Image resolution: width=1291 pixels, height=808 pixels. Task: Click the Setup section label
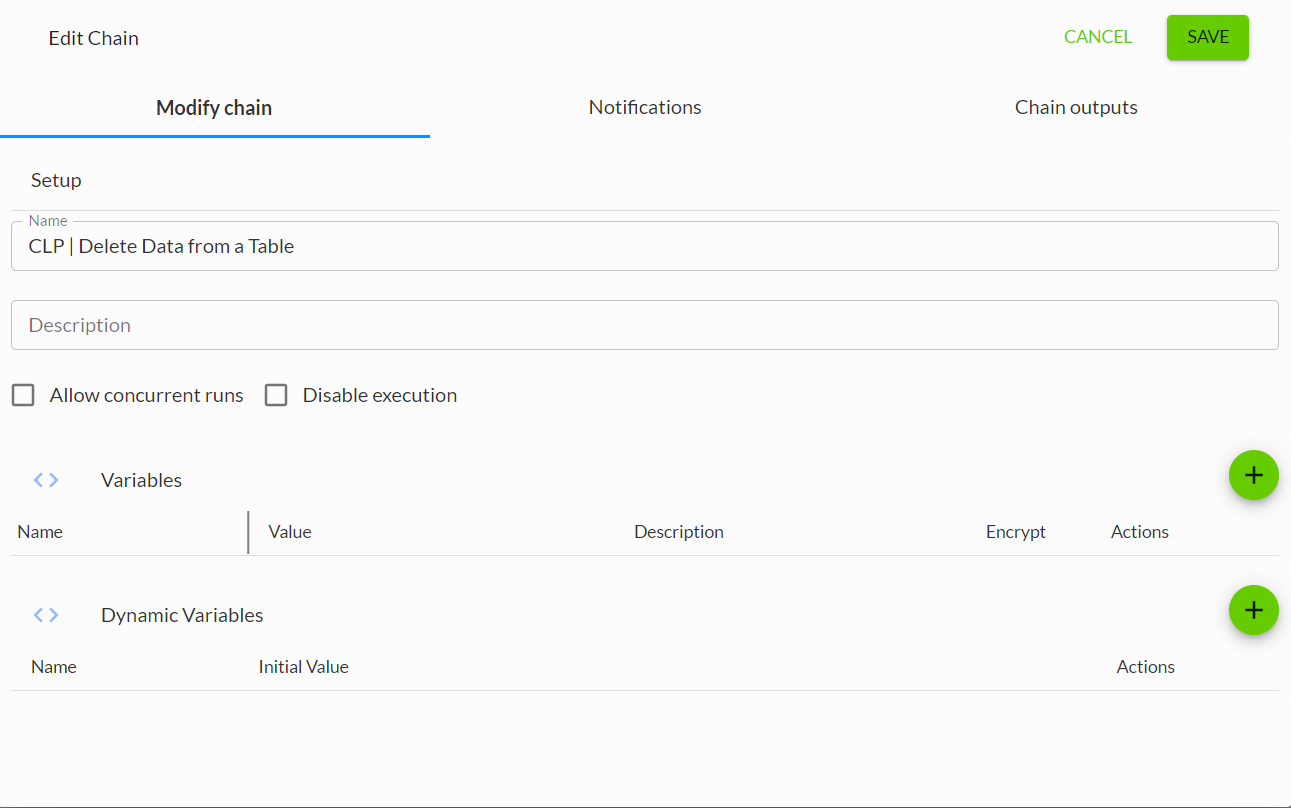(x=56, y=180)
